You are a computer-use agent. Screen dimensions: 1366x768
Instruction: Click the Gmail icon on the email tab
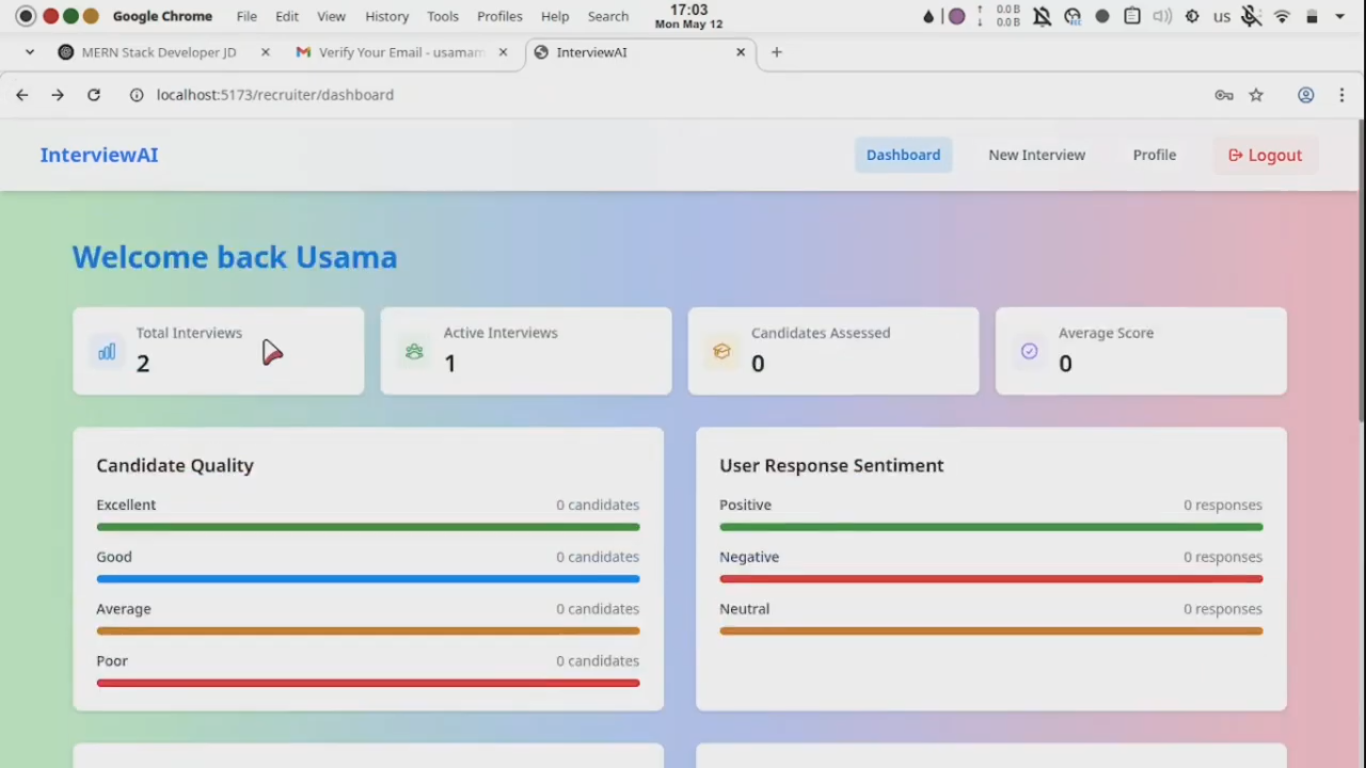point(303,52)
